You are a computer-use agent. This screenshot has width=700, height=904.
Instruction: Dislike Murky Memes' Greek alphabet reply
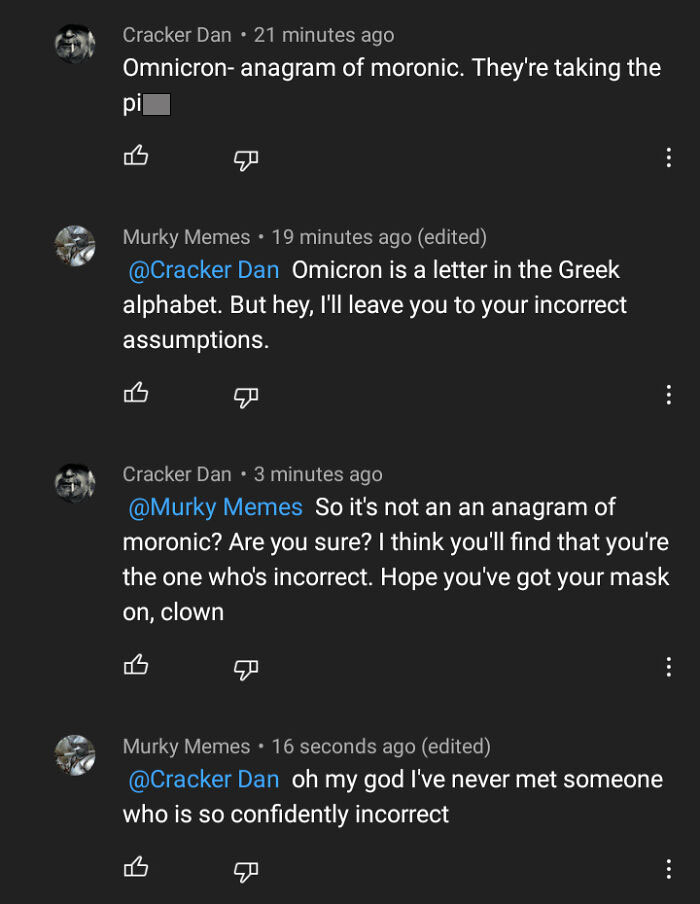(x=246, y=396)
